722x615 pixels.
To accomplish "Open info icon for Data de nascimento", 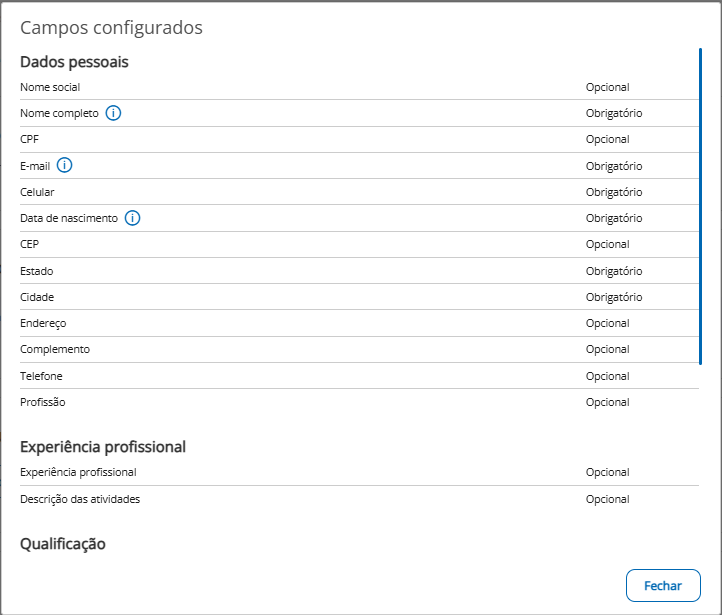I will tap(132, 218).
